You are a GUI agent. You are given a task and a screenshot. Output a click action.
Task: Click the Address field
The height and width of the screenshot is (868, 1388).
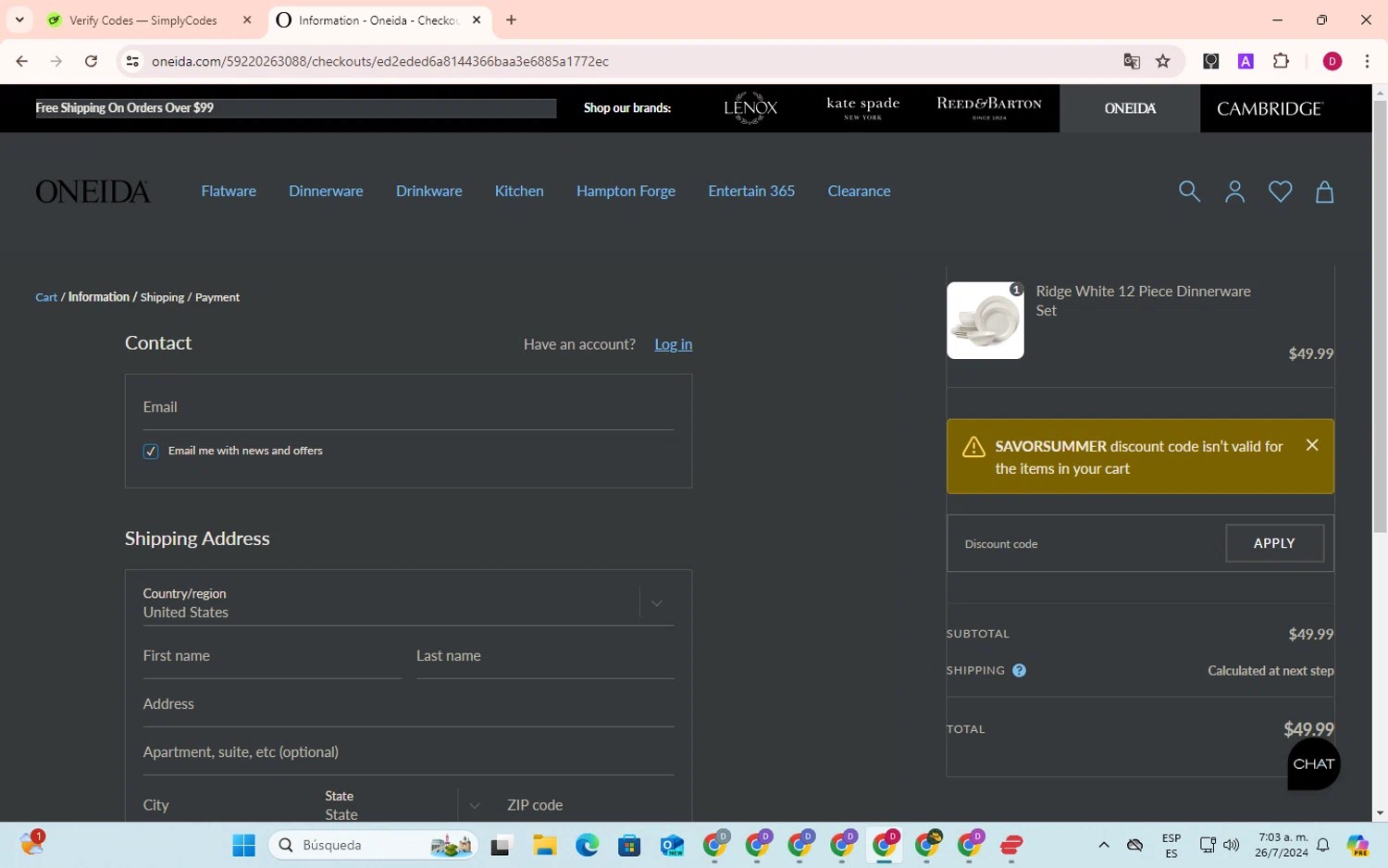(408, 704)
